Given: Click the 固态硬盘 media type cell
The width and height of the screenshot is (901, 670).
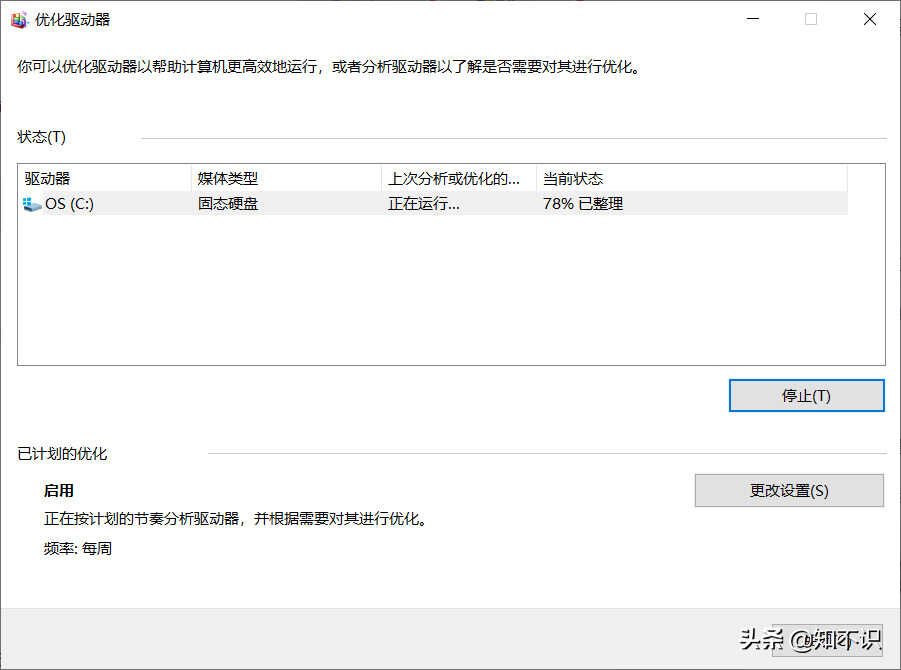Looking at the screenshot, I should (x=228, y=204).
